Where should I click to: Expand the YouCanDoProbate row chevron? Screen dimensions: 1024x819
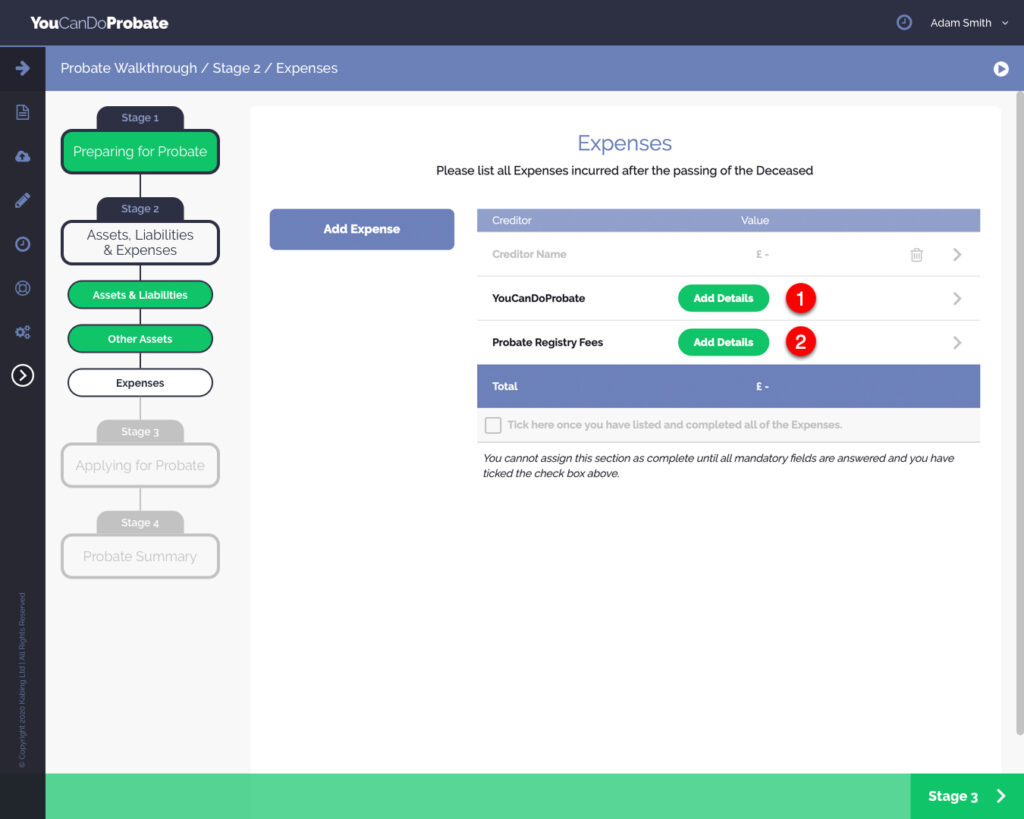[x=957, y=299]
